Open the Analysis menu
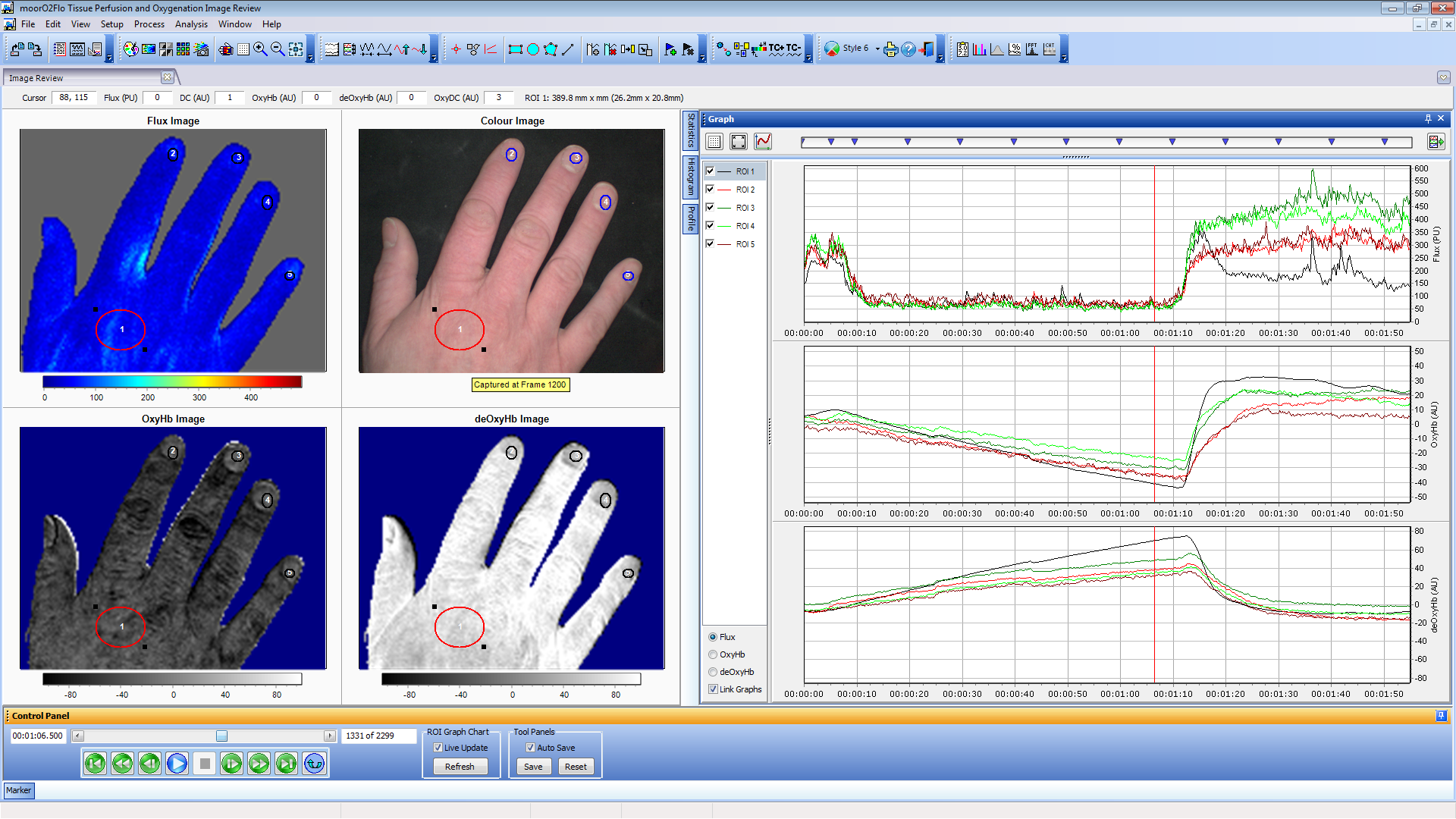The height and width of the screenshot is (819, 1456). [191, 24]
